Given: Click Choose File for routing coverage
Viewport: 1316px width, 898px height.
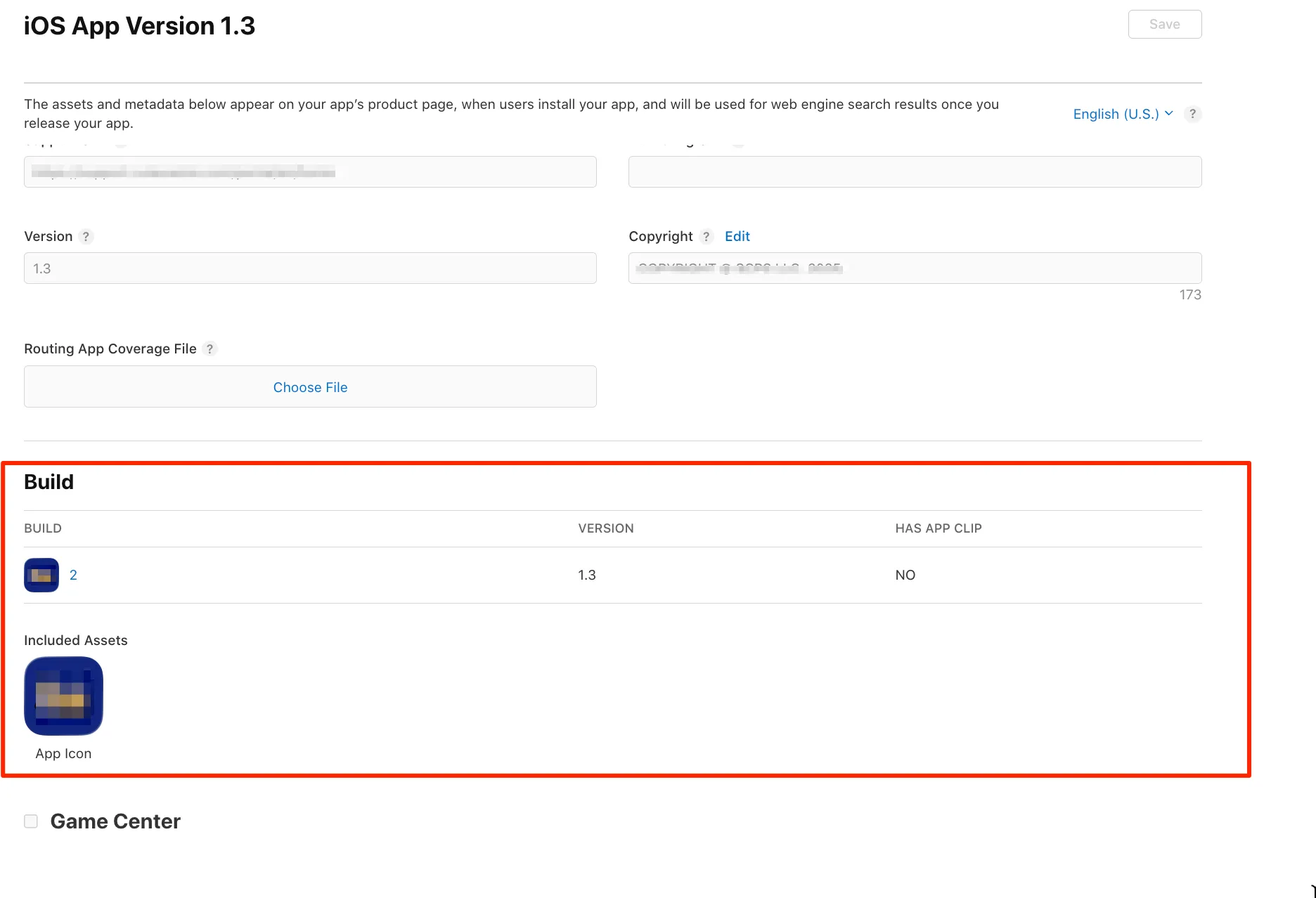Looking at the screenshot, I should coord(310,387).
